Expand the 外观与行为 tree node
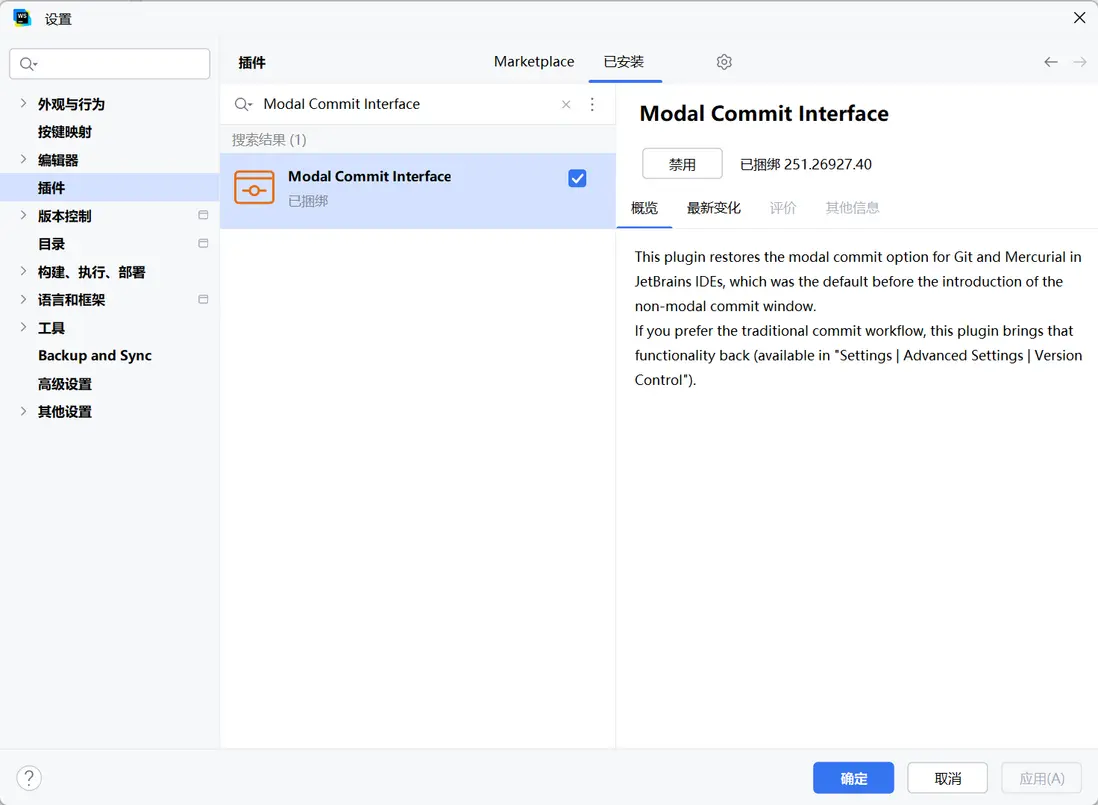The width and height of the screenshot is (1098, 805). click(x=24, y=103)
